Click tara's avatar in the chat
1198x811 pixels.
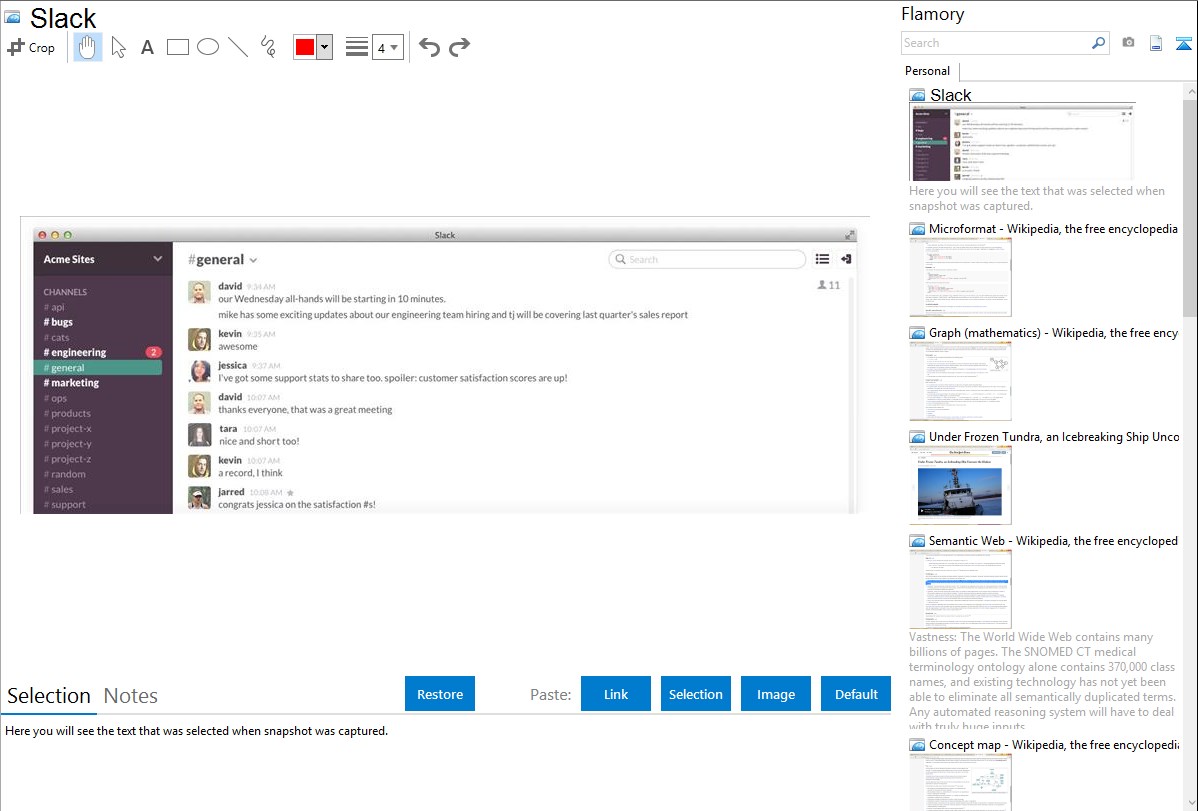pos(199,434)
